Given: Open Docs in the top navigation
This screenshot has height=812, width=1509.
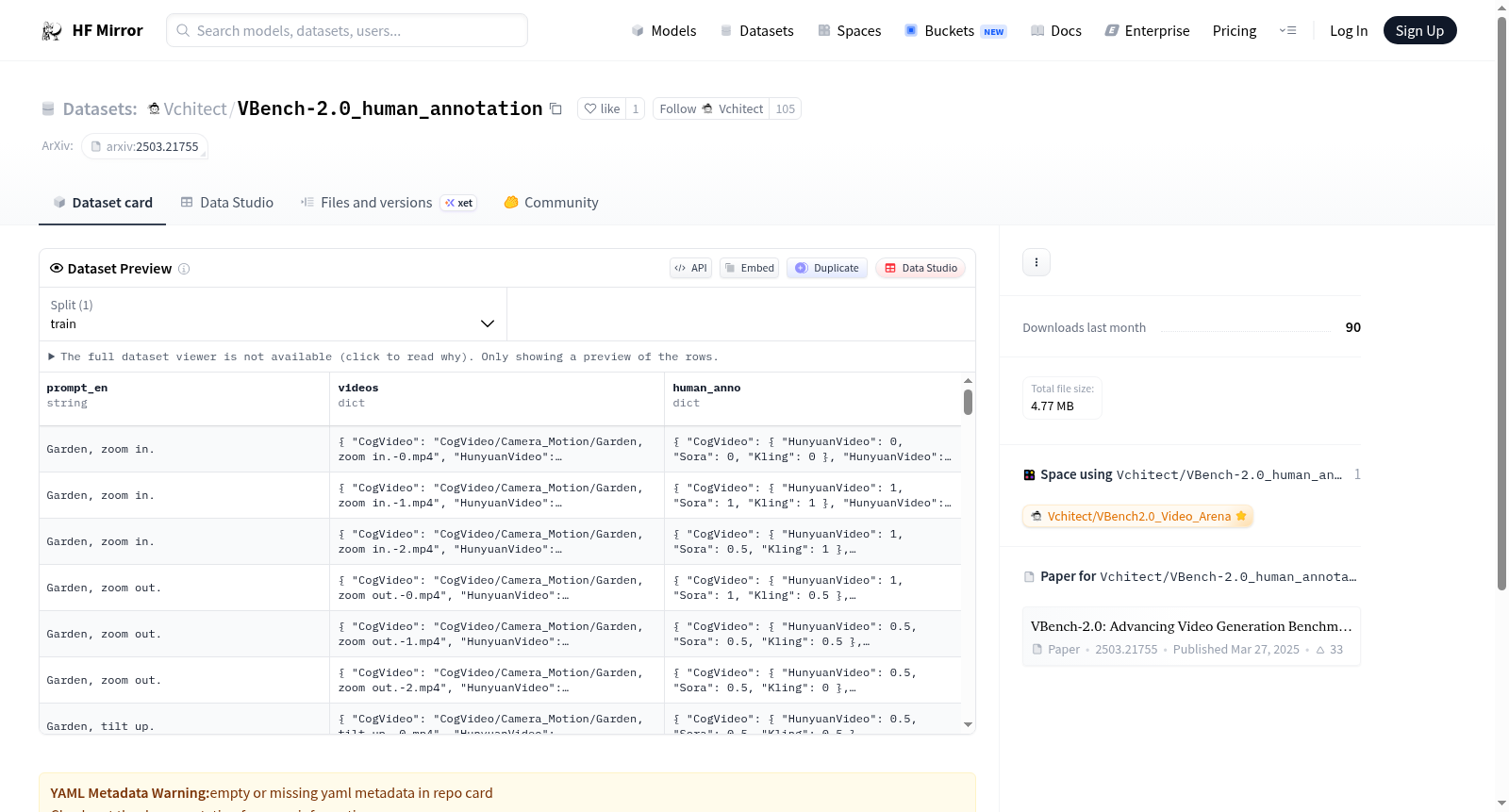Looking at the screenshot, I should (1056, 31).
